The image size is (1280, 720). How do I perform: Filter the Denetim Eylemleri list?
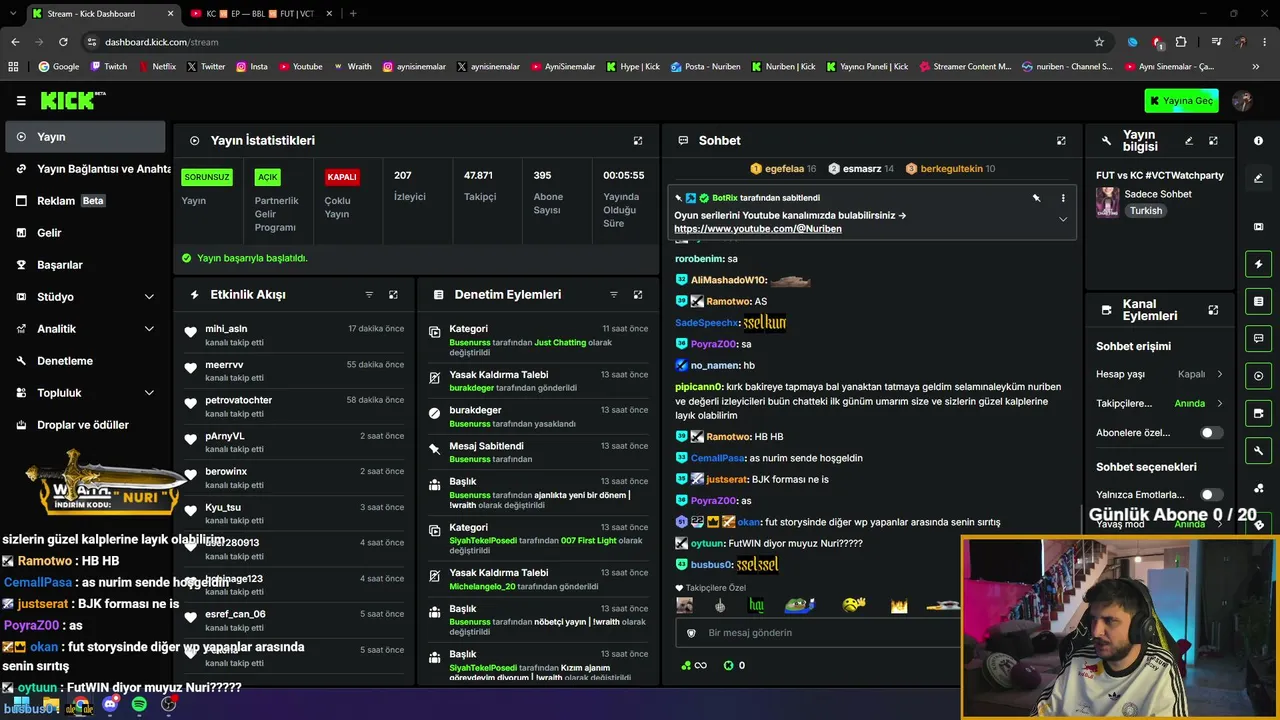coord(614,295)
